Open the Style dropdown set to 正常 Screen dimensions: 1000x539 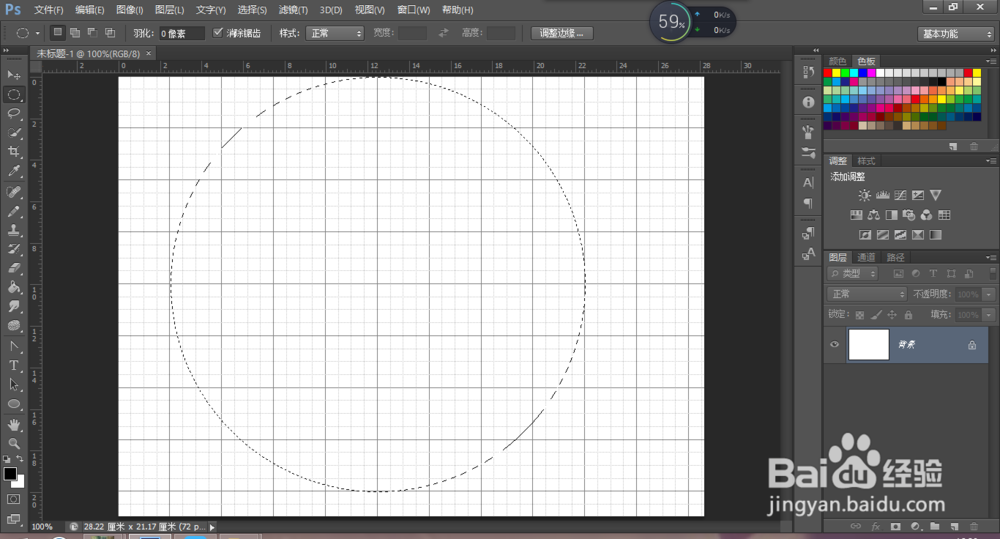click(335, 33)
